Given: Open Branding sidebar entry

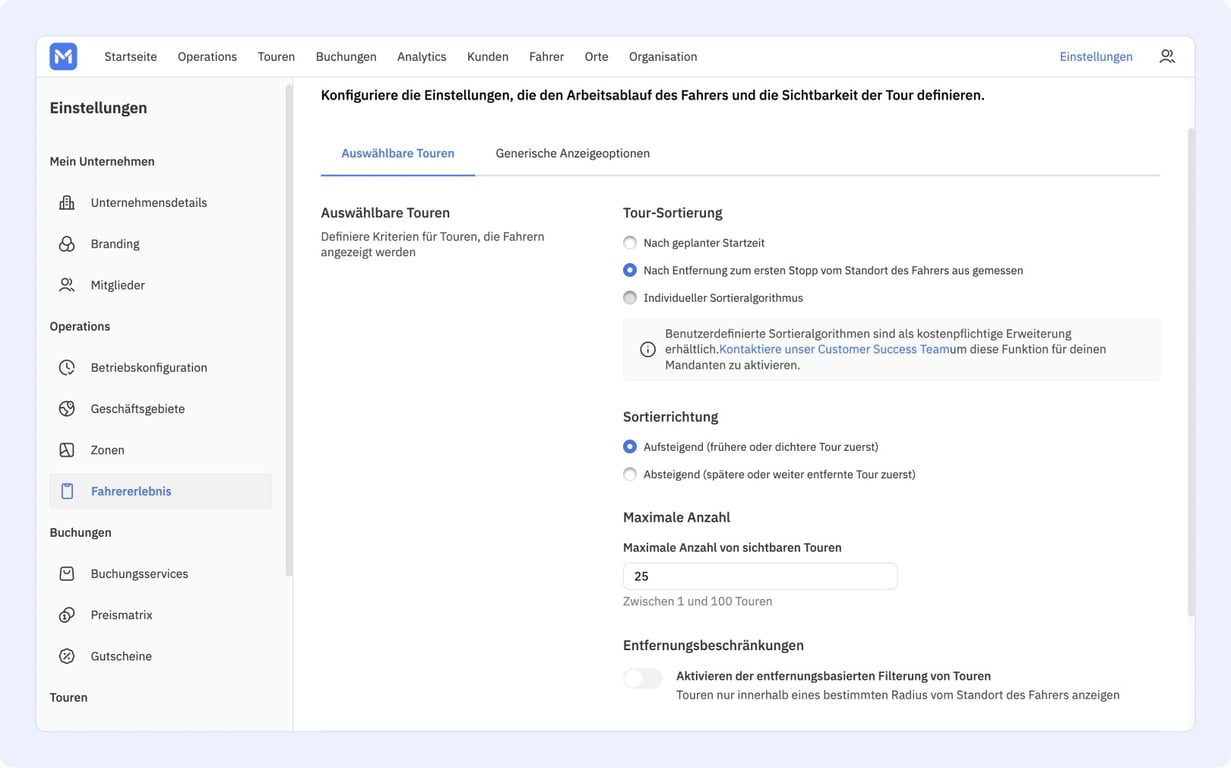Looking at the screenshot, I should coord(160,244).
